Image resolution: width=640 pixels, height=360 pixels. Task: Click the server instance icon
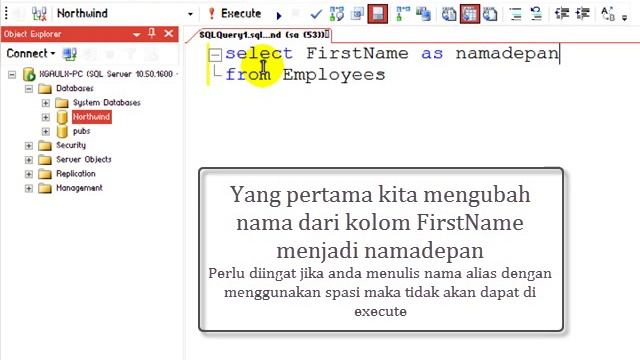pyautogui.click(x=29, y=74)
